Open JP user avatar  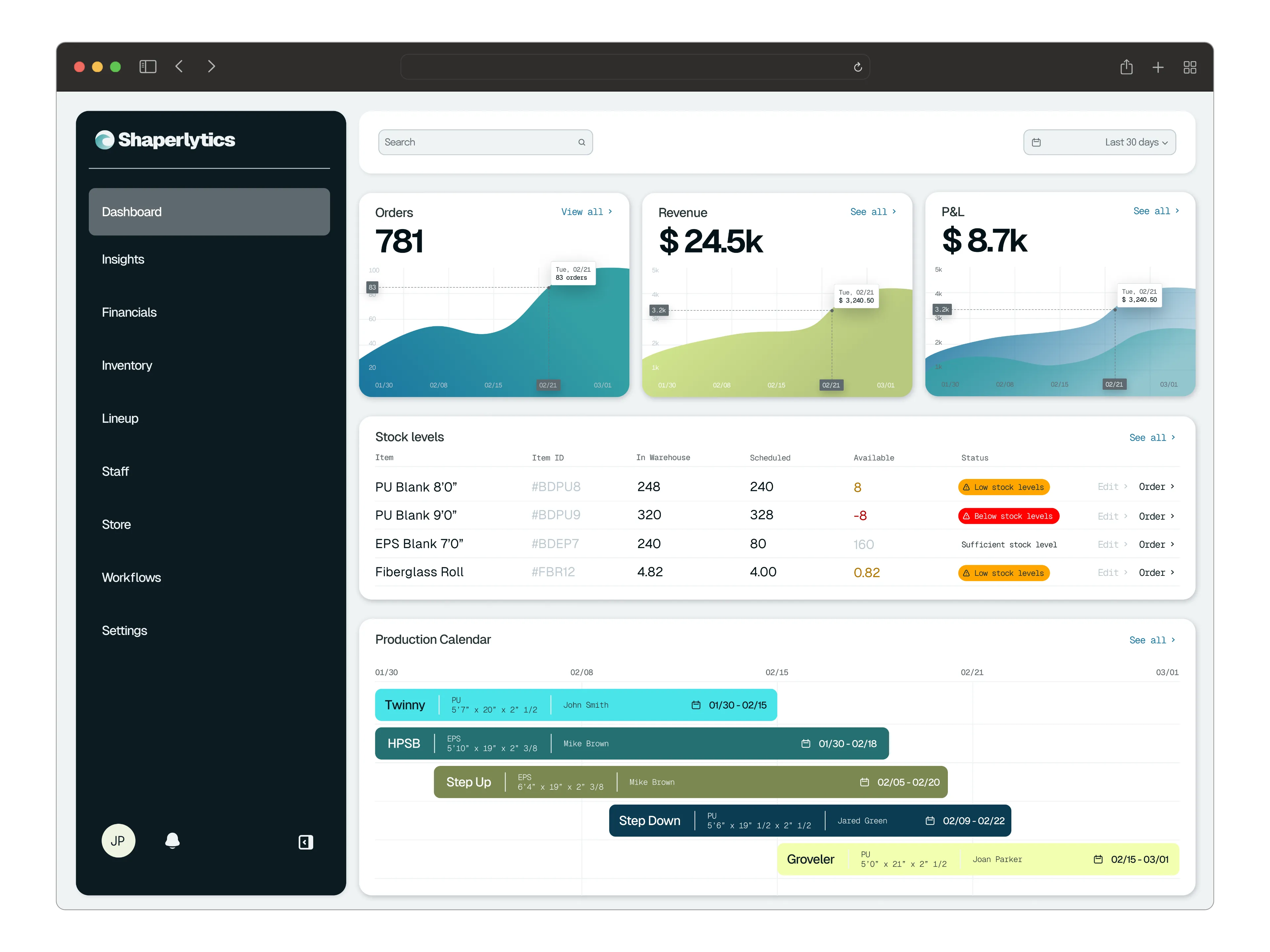(x=118, y=841)
